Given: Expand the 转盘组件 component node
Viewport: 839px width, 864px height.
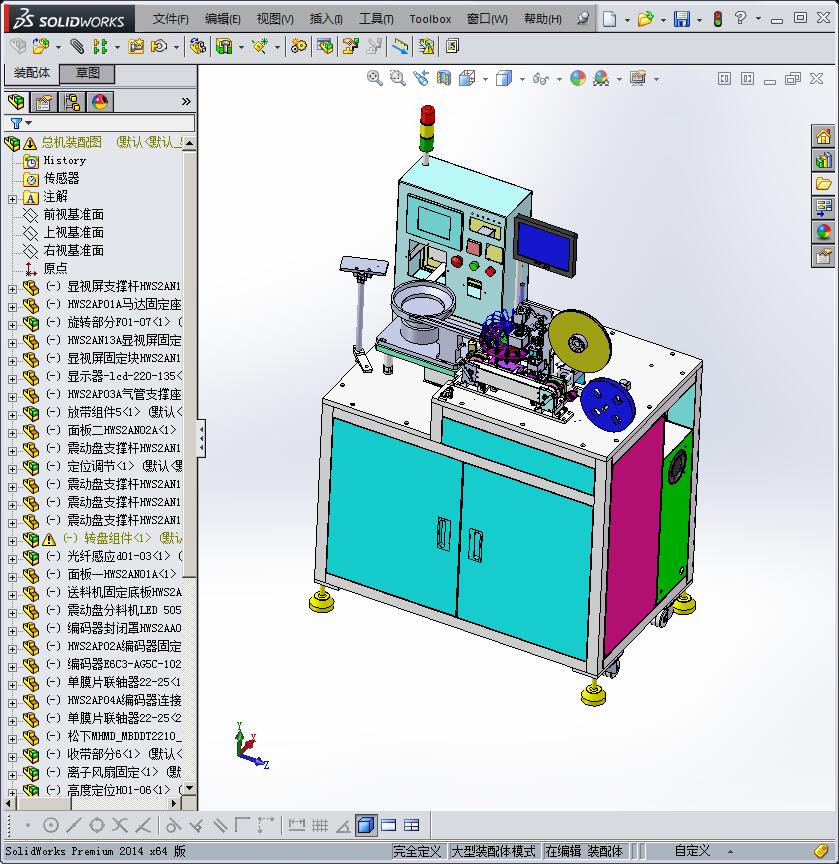Looking at the screenshot, I should pos(13,541).
